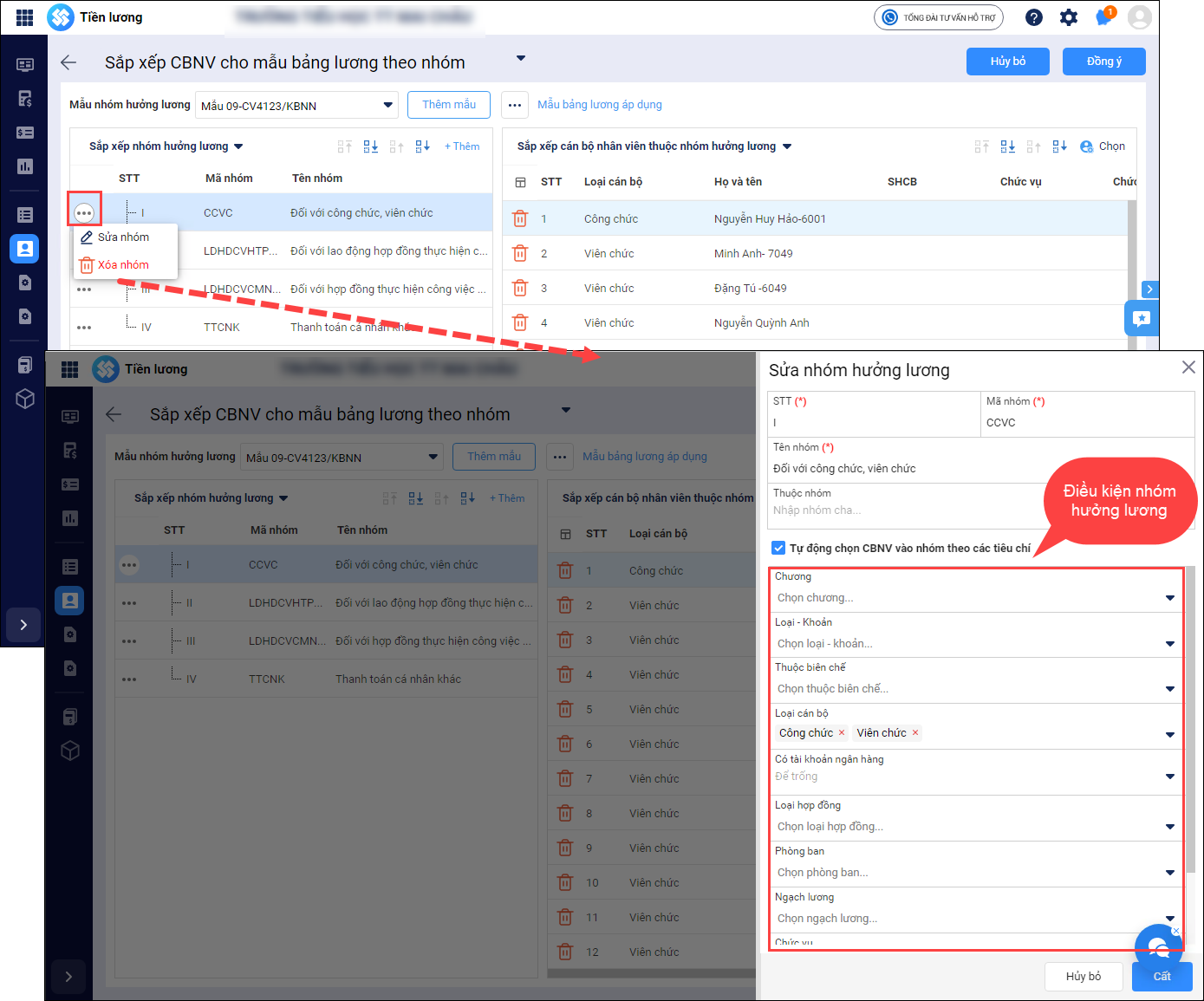
Task: Click the Mã nhóm column header
Action: 229,179
